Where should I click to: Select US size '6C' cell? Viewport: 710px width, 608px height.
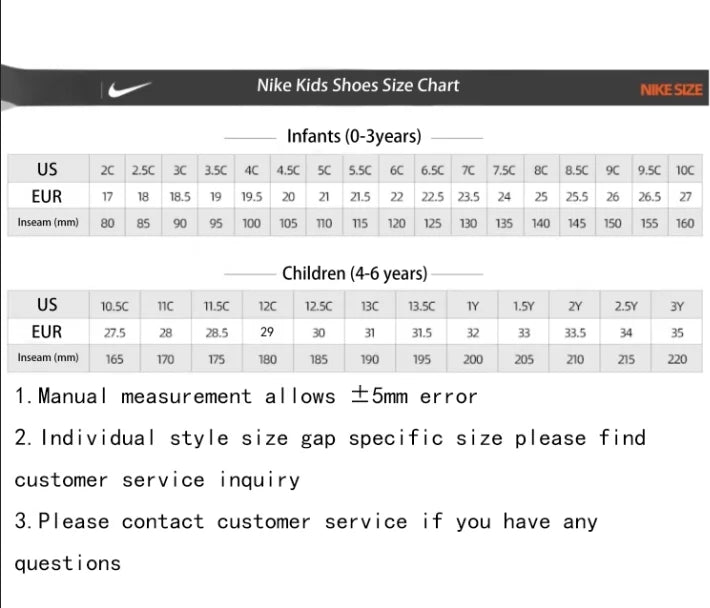(x=397, y=170)
